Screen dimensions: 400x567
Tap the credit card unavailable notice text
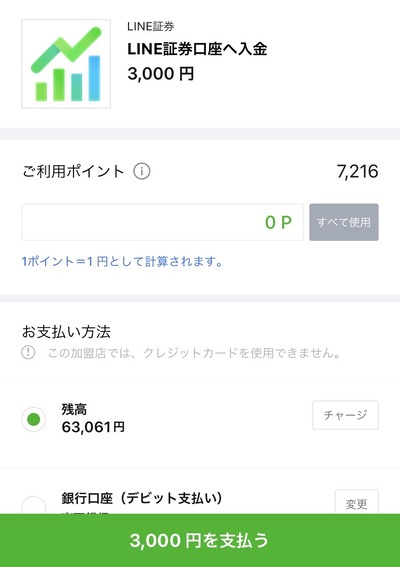click(195, 353)
